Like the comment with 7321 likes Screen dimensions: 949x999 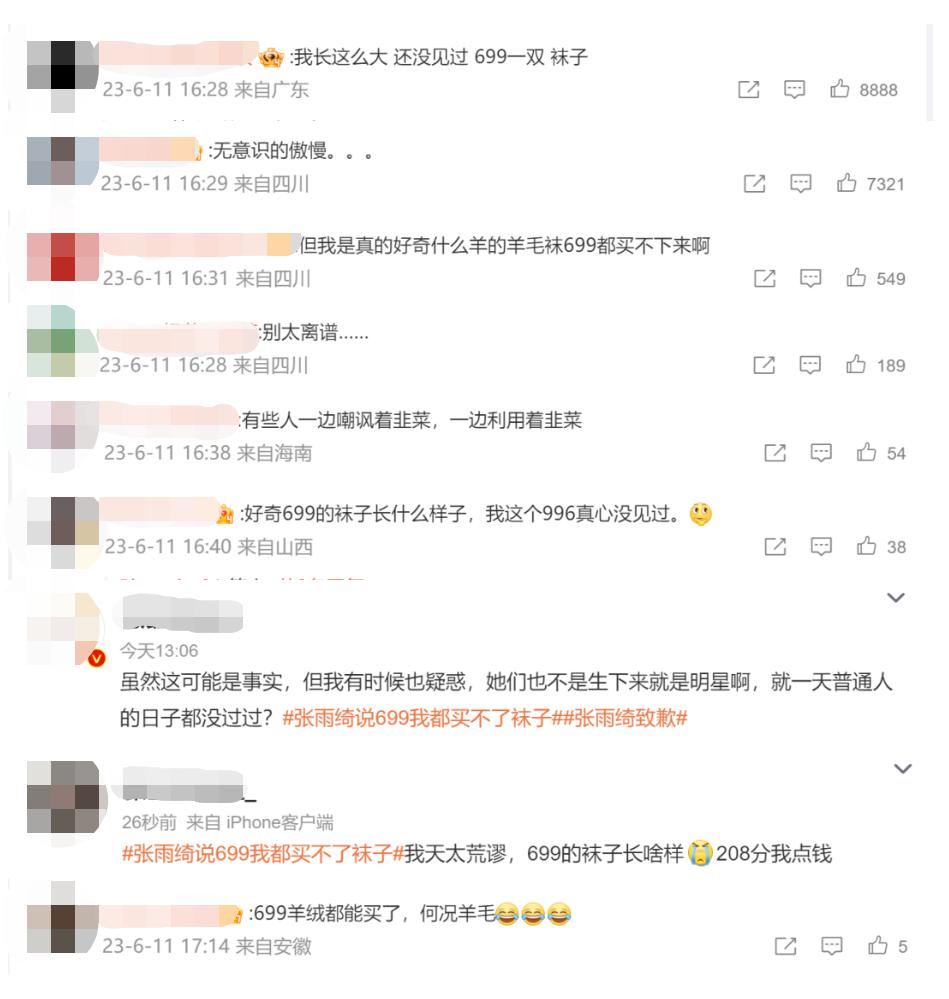click(846, 183)
